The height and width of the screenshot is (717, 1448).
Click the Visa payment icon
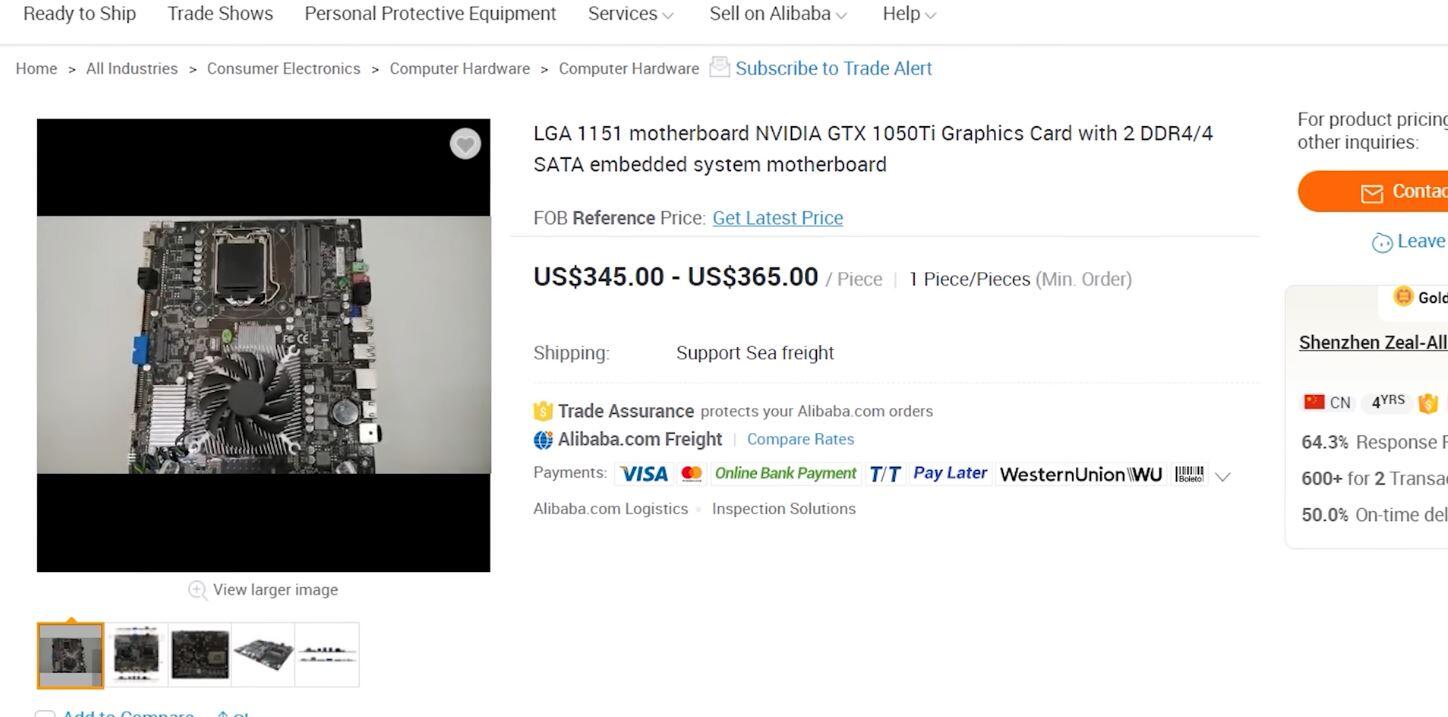coord(643,474)
